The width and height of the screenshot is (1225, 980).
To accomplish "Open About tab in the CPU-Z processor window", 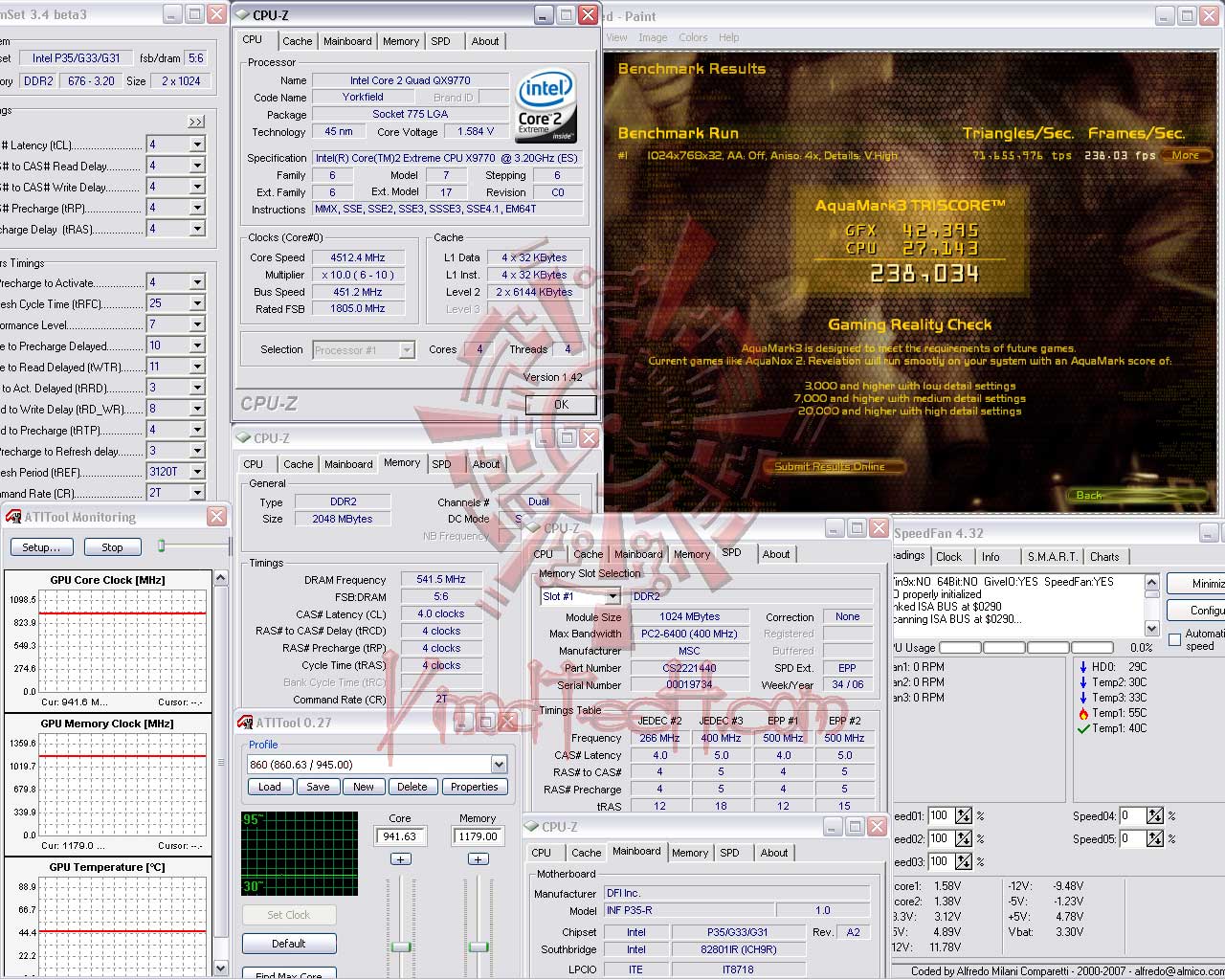I will pos(485,41).
